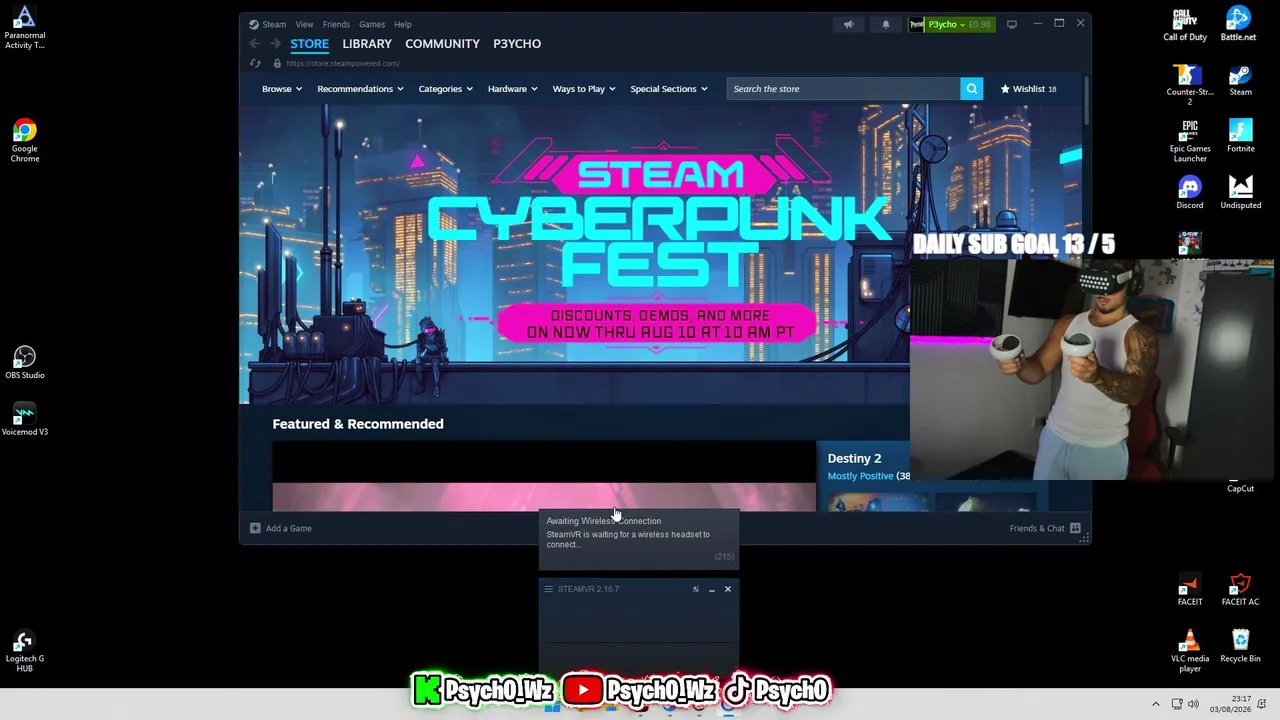
Task: Open the View menu in Steam
Action: tap(304, 24)
